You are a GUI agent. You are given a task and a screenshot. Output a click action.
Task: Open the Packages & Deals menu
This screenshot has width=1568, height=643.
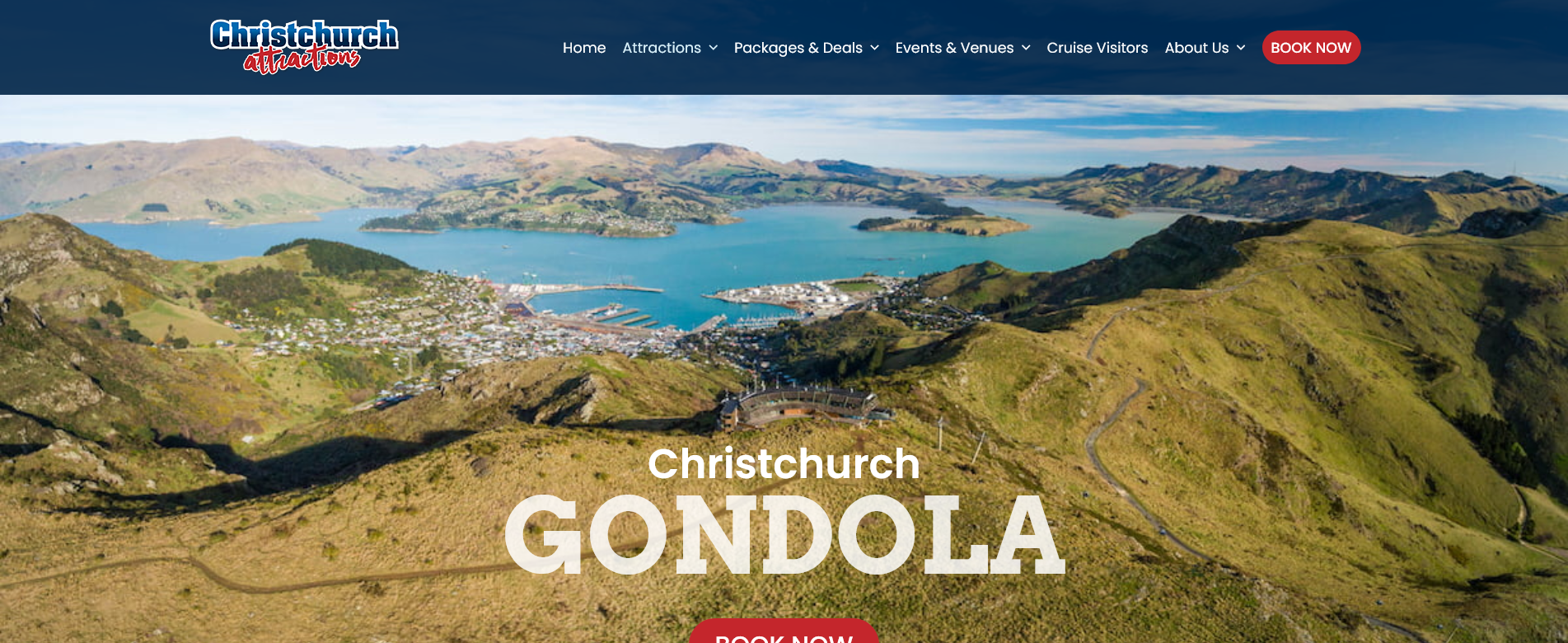[798, 48]
